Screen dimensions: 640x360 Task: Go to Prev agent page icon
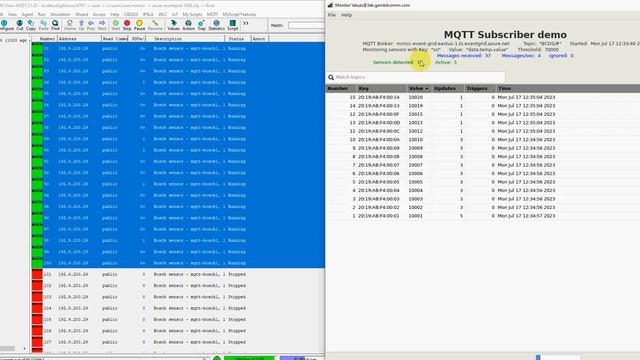point(91,25)
